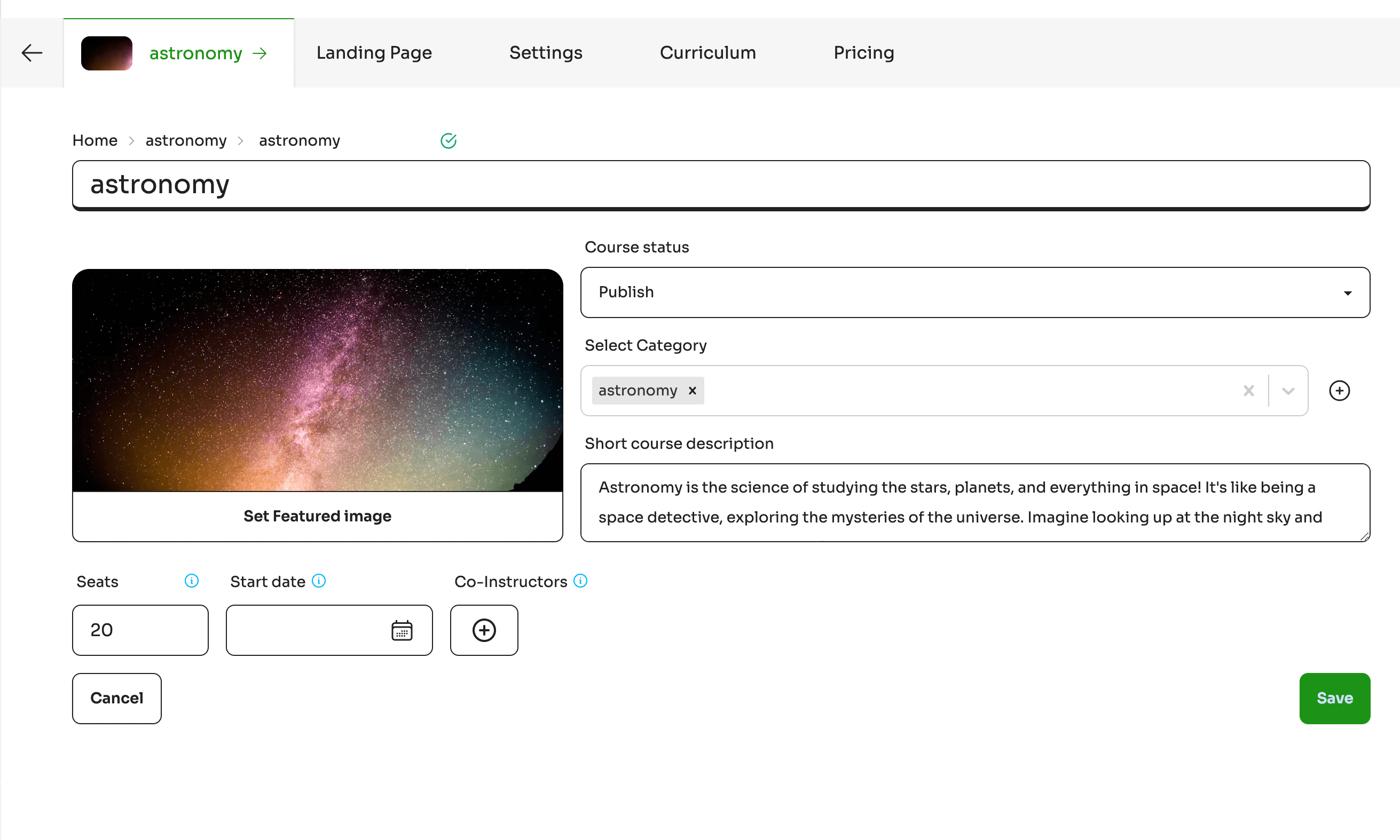This screenshot has height=840, width=1400.
Task: Click the back arrow icon
Action: [x=32, y=53]
